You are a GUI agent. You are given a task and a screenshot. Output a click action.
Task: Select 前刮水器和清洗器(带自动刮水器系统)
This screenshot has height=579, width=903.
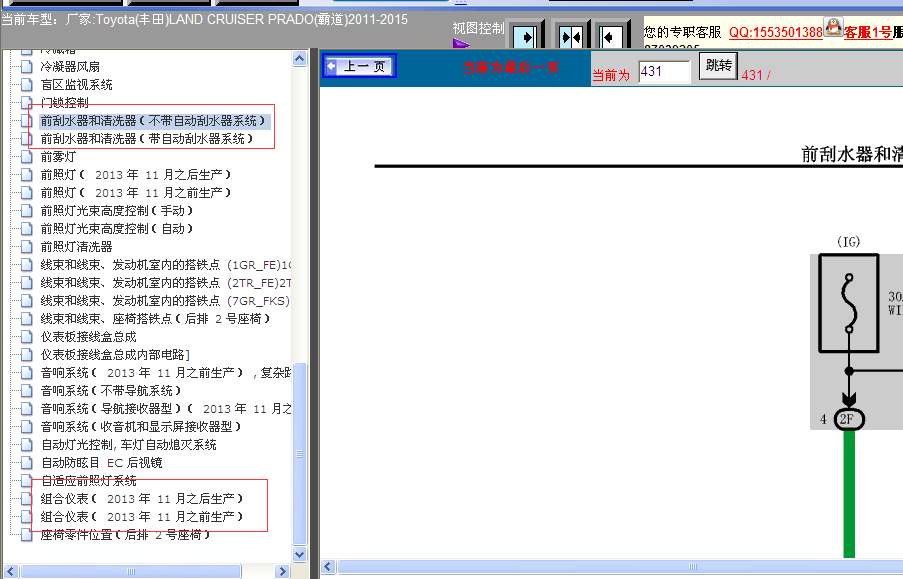pos(147,139)
